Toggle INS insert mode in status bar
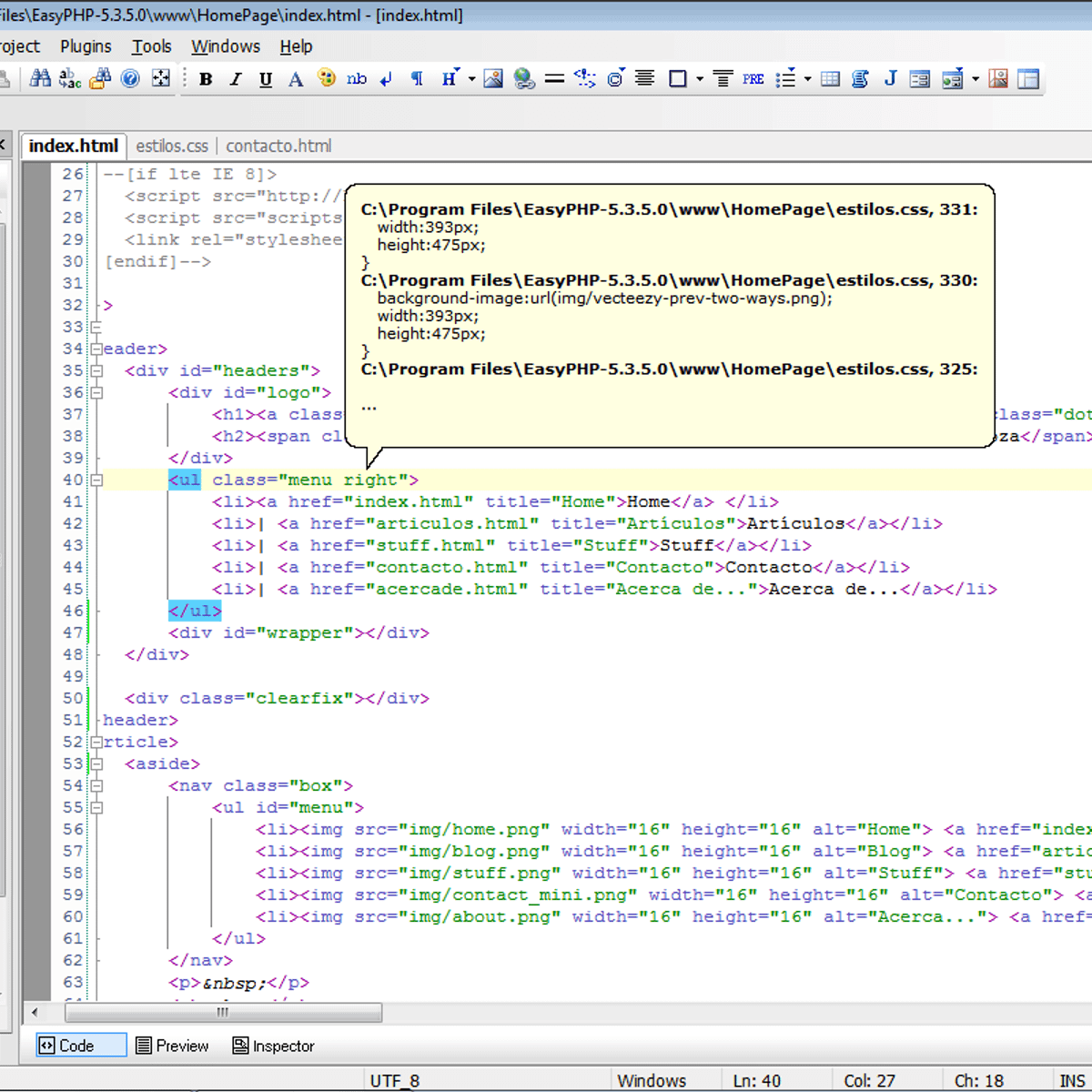The height and width of the screenshot is (1092, 1092). tap(1071, 1081)
